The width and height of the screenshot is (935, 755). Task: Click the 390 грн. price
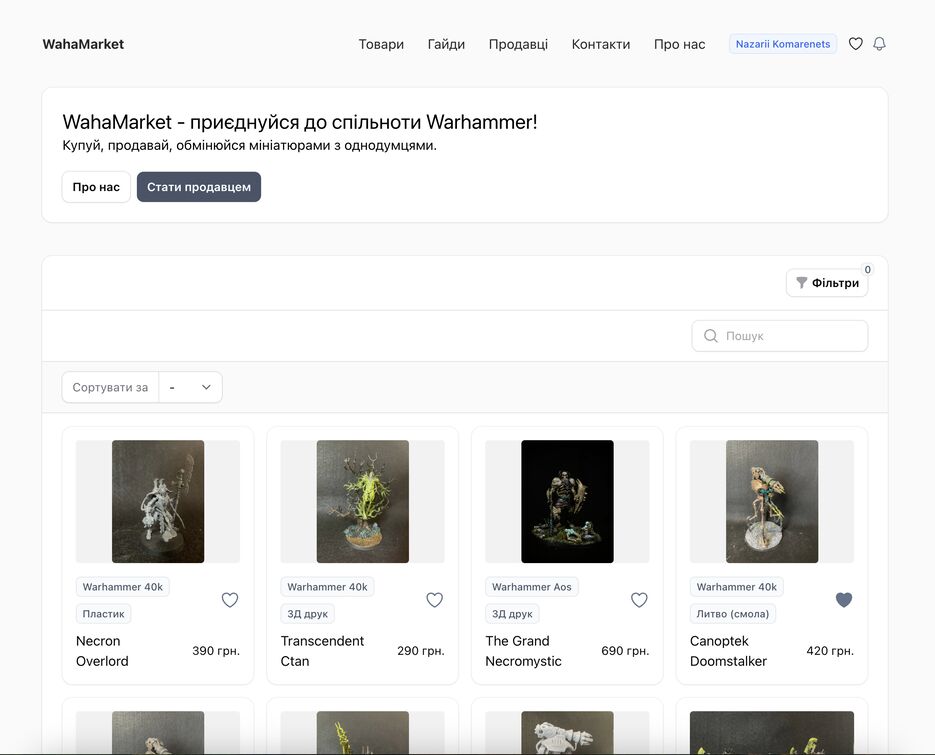click(x=216, y=651)
